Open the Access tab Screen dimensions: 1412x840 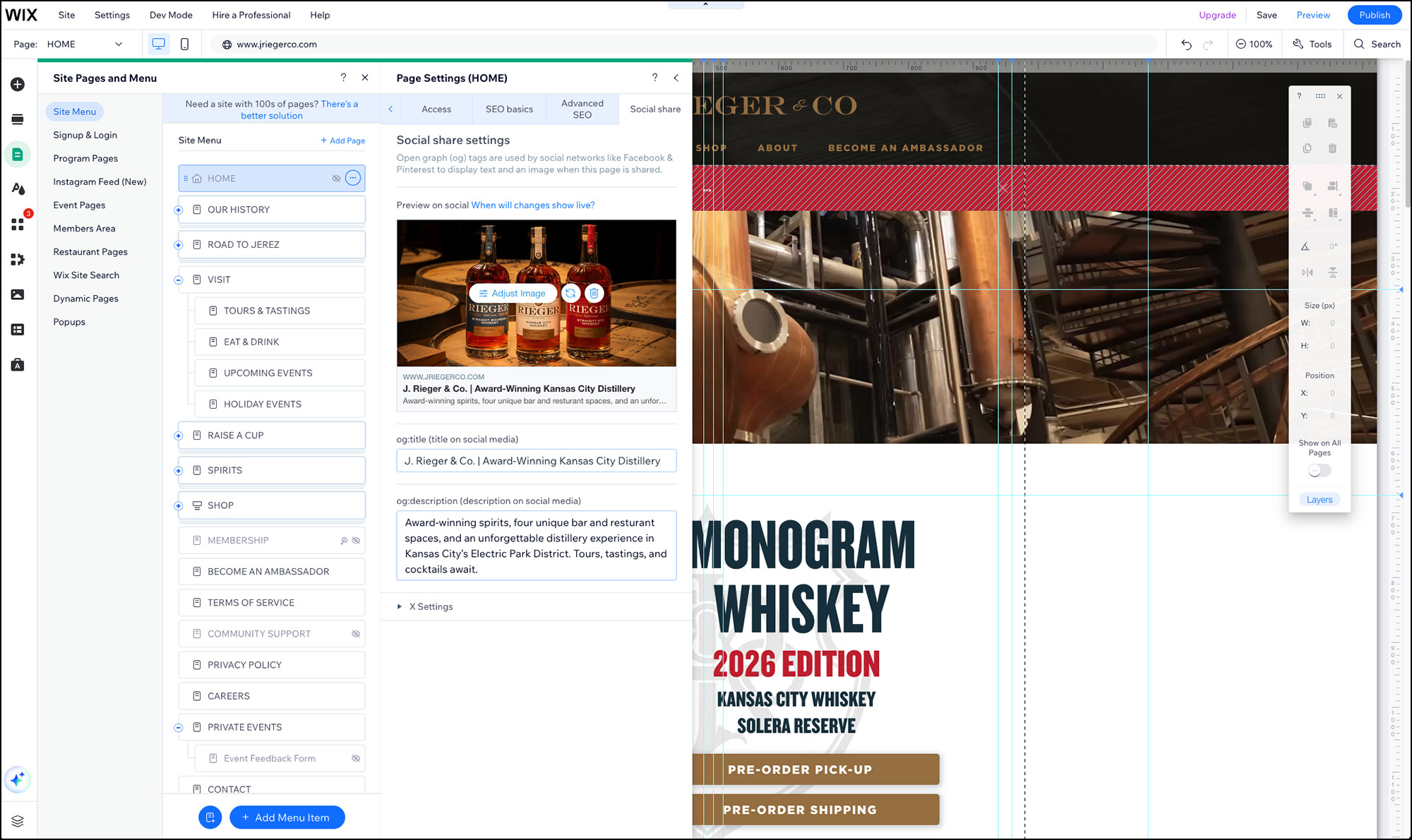click(x=436, y=109)
